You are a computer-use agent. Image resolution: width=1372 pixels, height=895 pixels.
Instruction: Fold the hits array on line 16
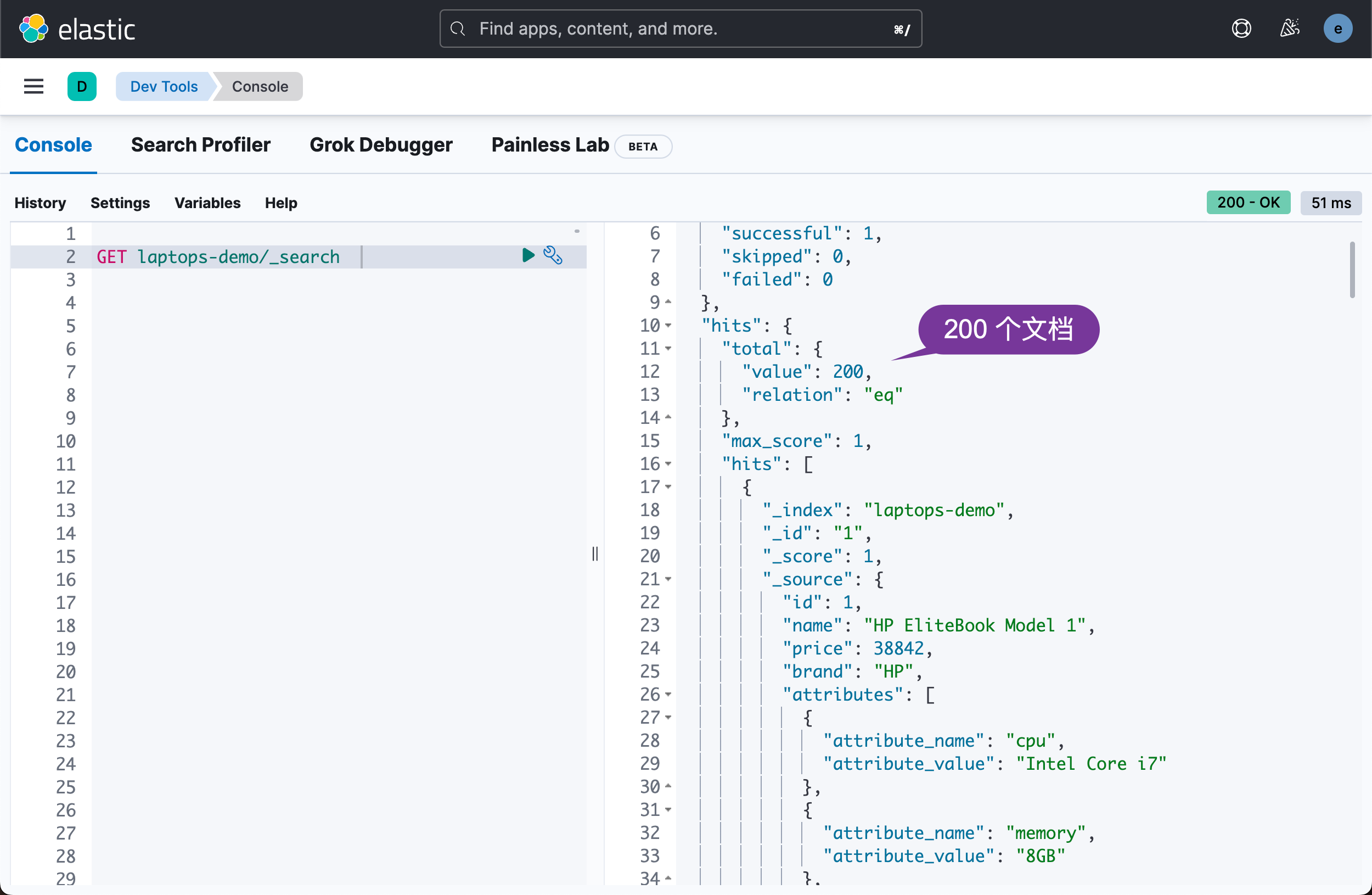(x=668, y=464)
